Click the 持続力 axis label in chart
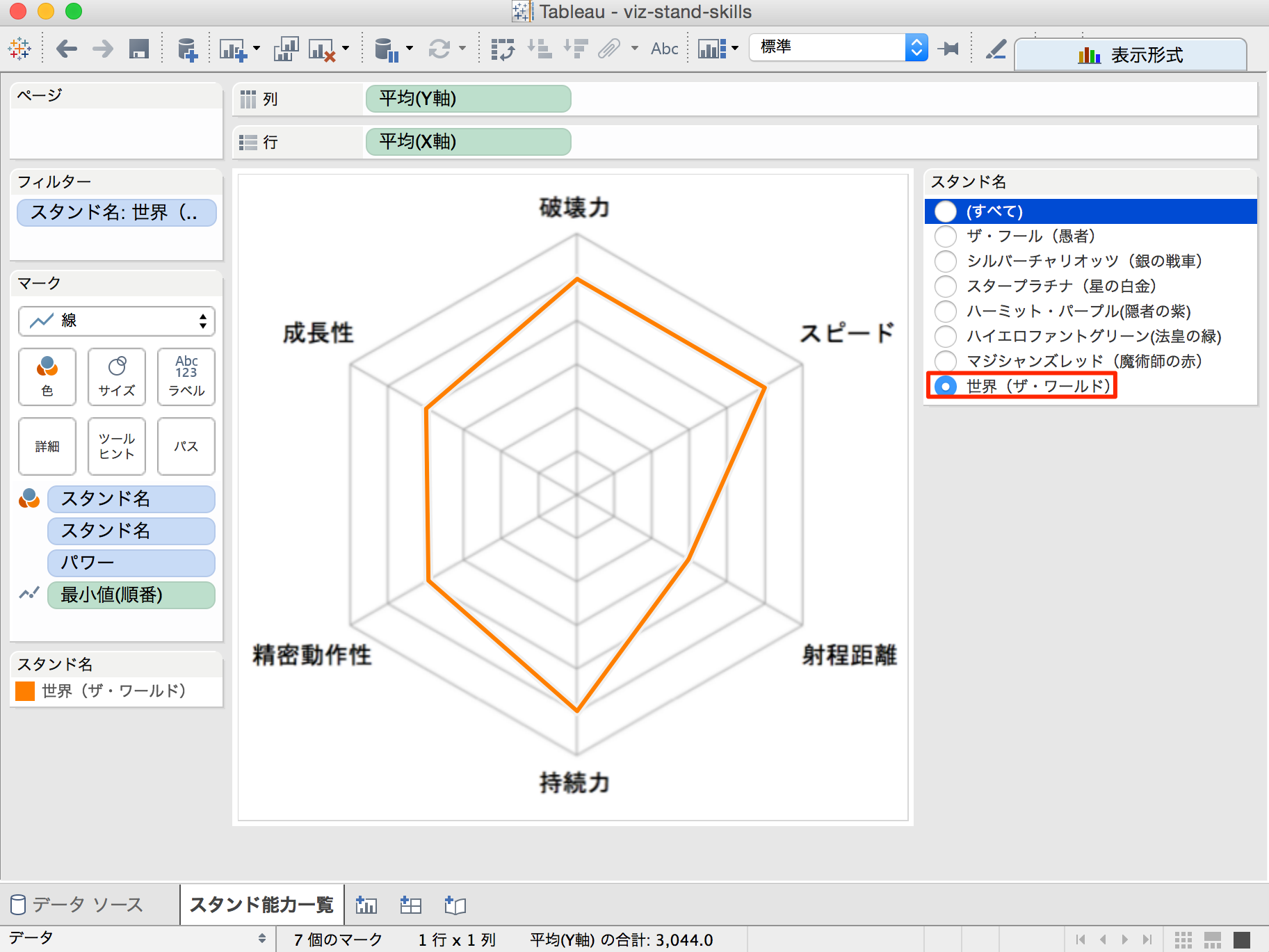The height and width of the screenshot is (952, 1269). click(575, 783)
